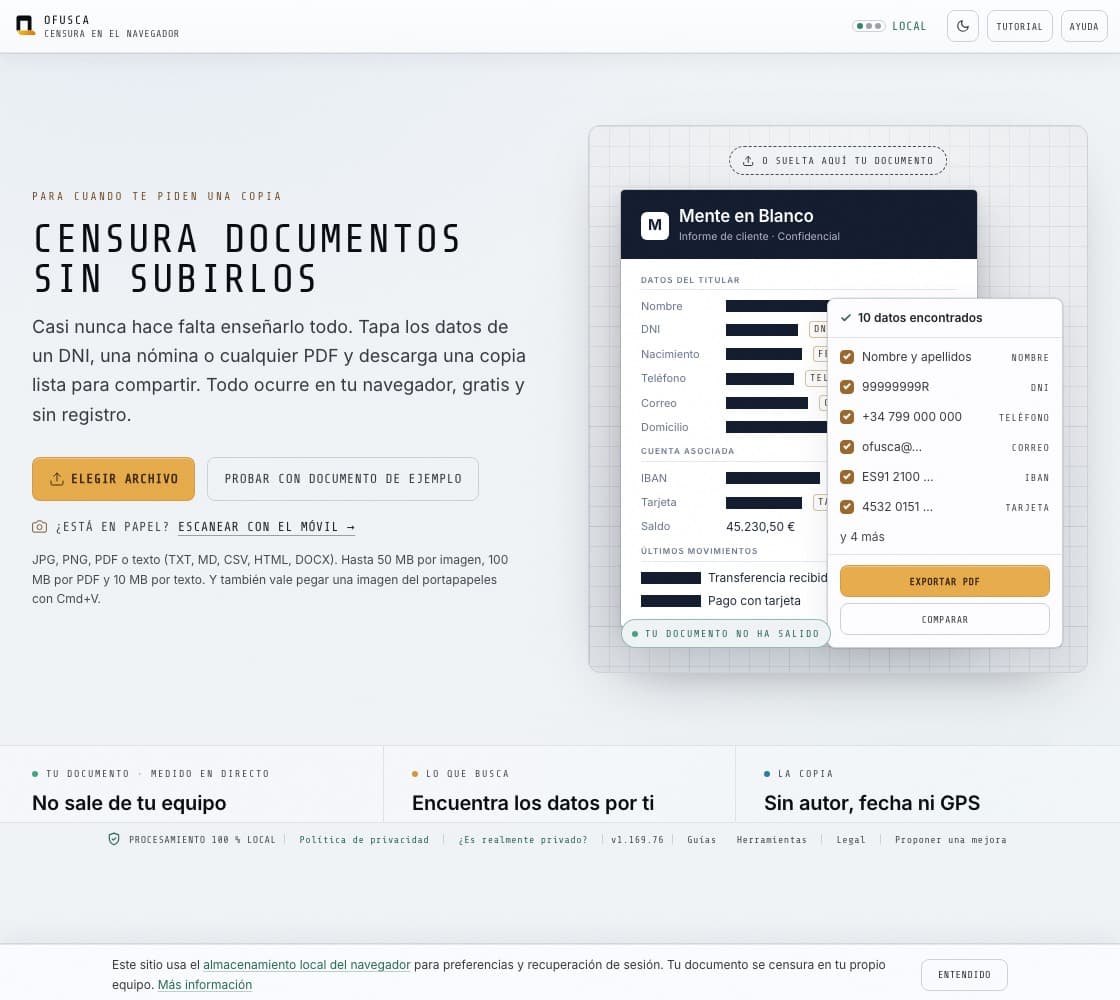Click Proponer una mejora link
Viewport: 1120px width, 1000px height.
tap(950, 840)
